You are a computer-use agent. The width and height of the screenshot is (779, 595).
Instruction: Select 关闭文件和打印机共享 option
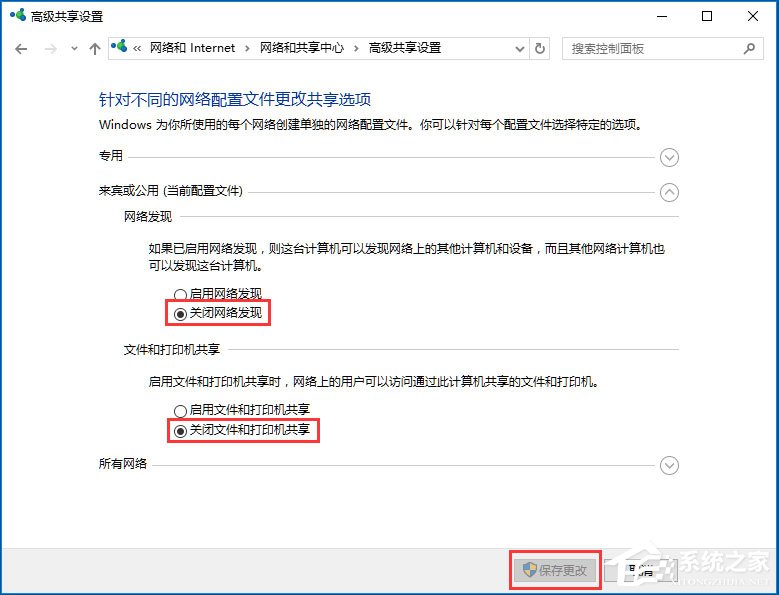pos(242,430)
